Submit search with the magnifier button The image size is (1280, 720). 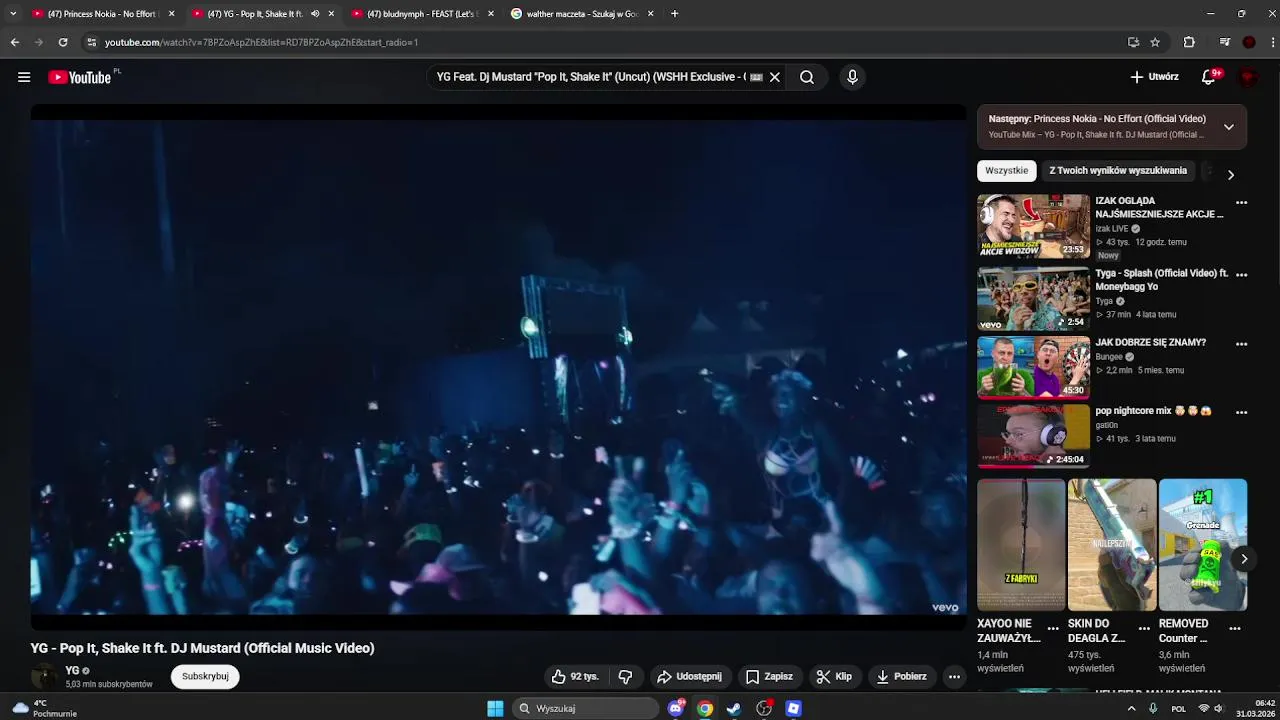[807, 77]
